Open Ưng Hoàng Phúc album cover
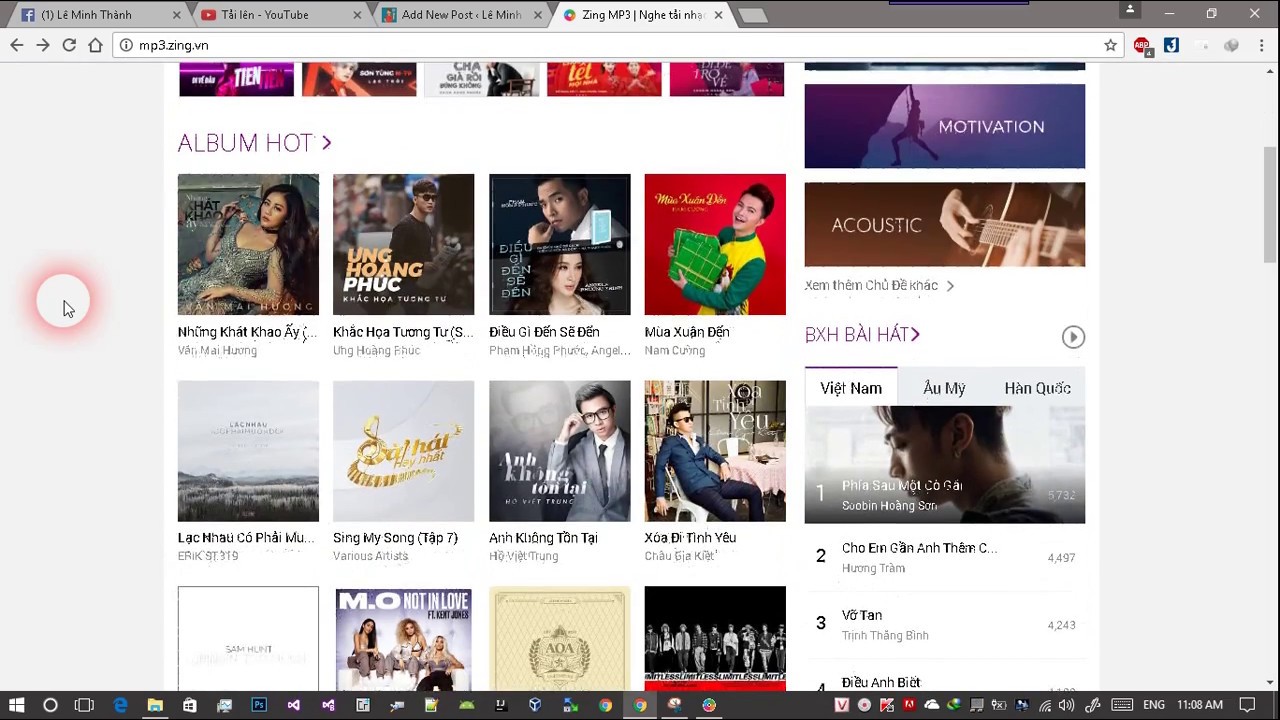The image size is (1280, 720). [x=404, y=244]
